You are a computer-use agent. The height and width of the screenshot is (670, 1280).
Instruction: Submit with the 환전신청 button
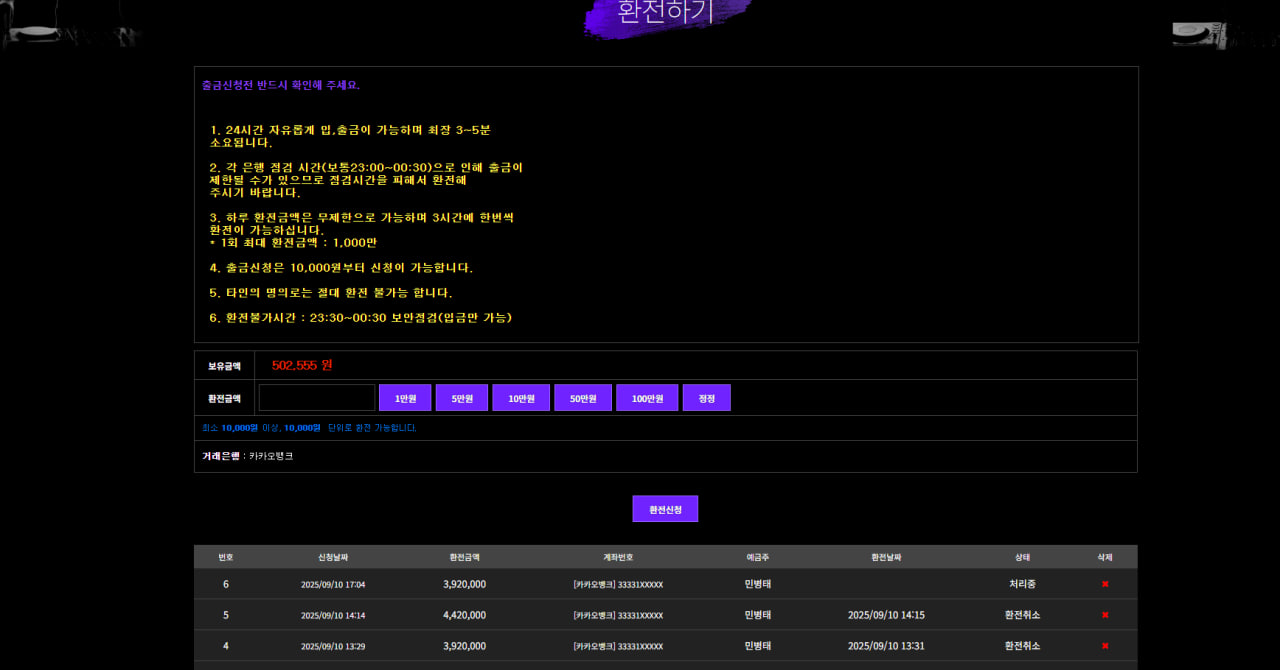(x=665, y=509)
